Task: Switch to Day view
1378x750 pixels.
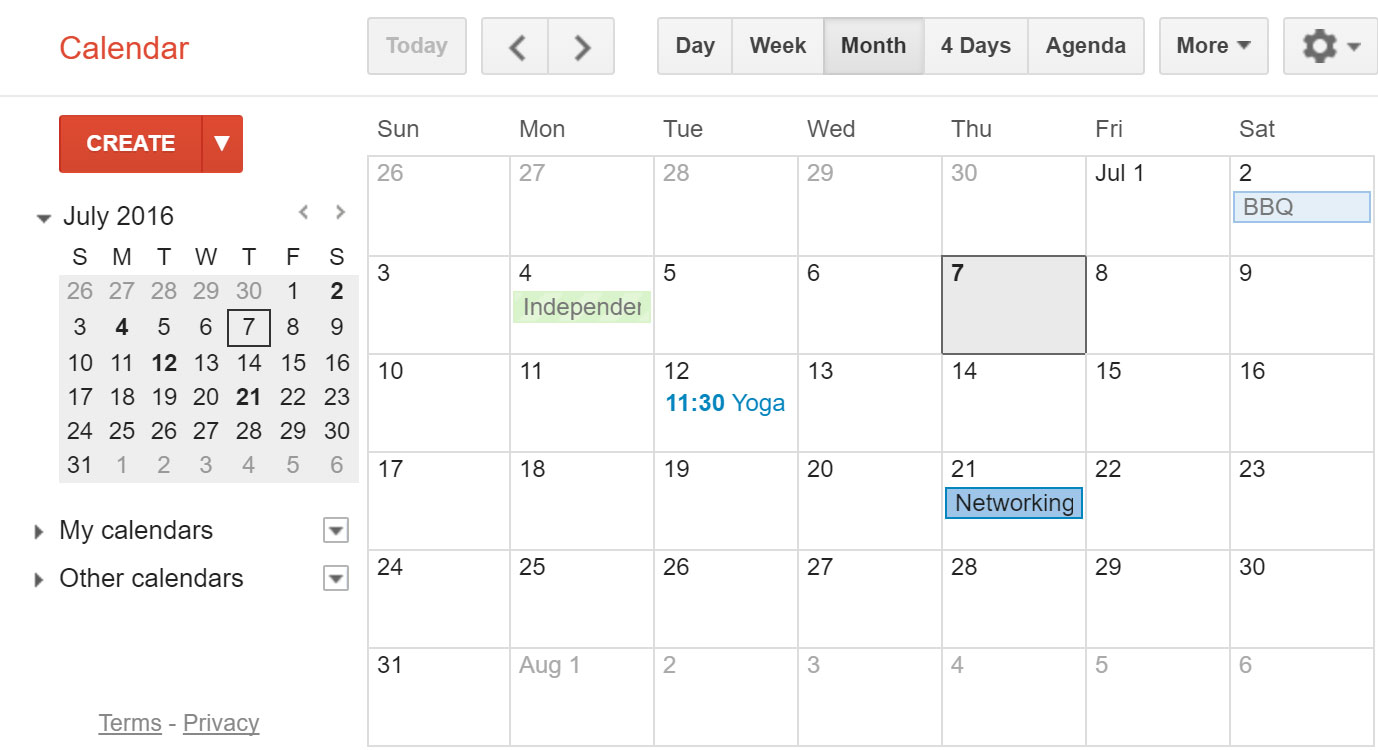Action: (x=694, y=45)
